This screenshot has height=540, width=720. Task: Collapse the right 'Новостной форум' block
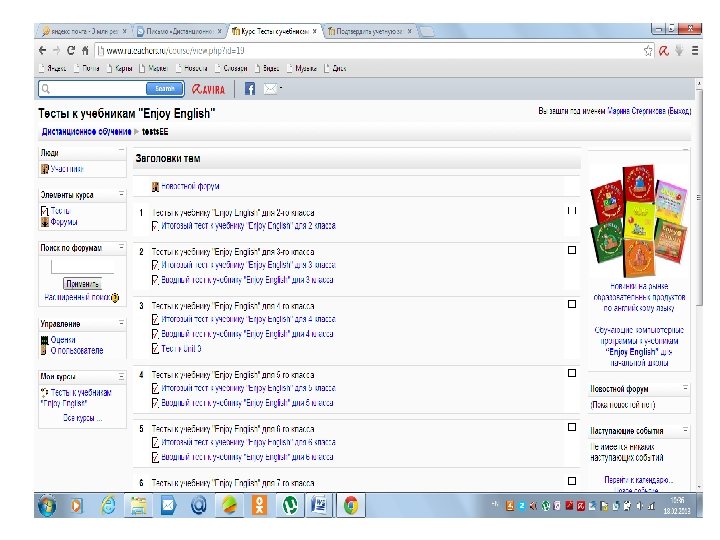click(x=685, y=388)
